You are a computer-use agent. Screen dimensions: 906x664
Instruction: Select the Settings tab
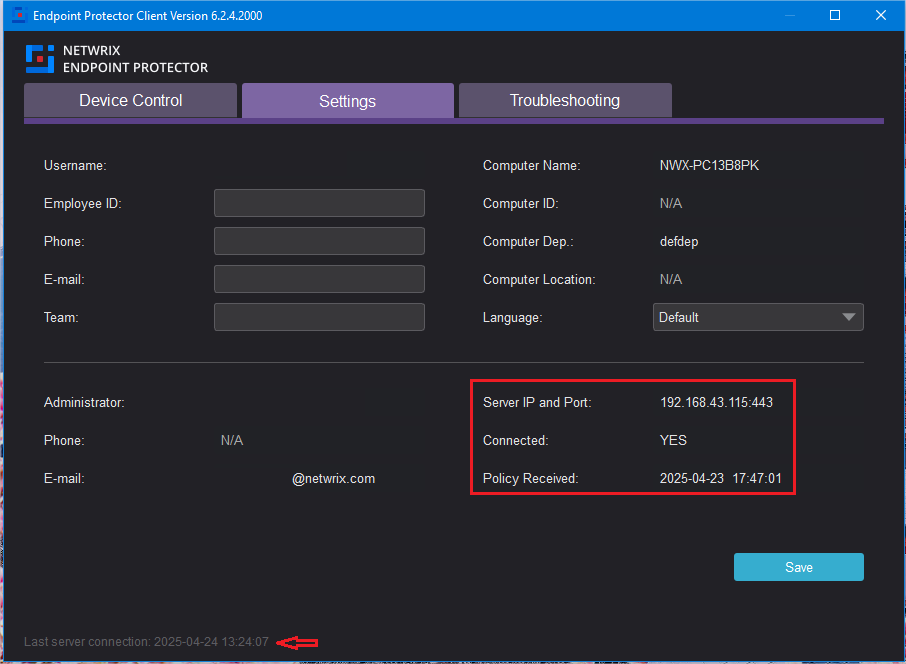click(347, 100)
